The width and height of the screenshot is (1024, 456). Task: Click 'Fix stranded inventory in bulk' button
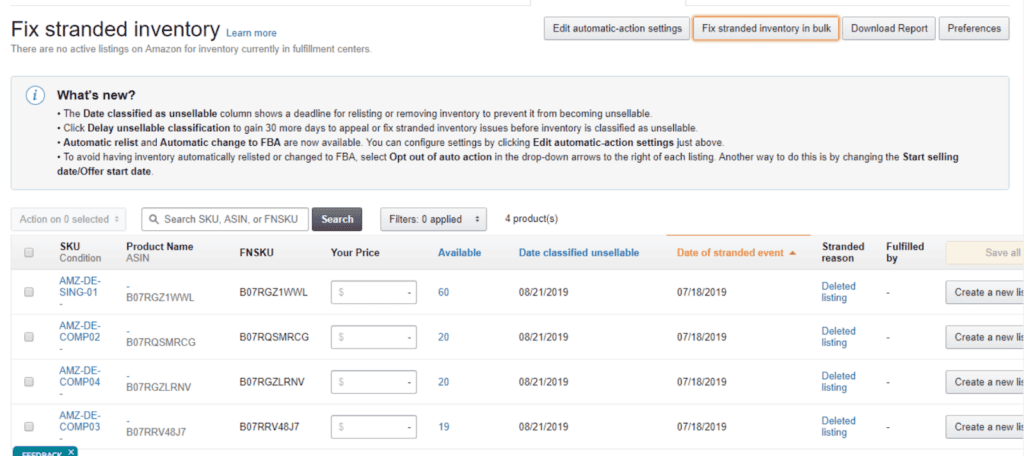click(x=766, y=29)
